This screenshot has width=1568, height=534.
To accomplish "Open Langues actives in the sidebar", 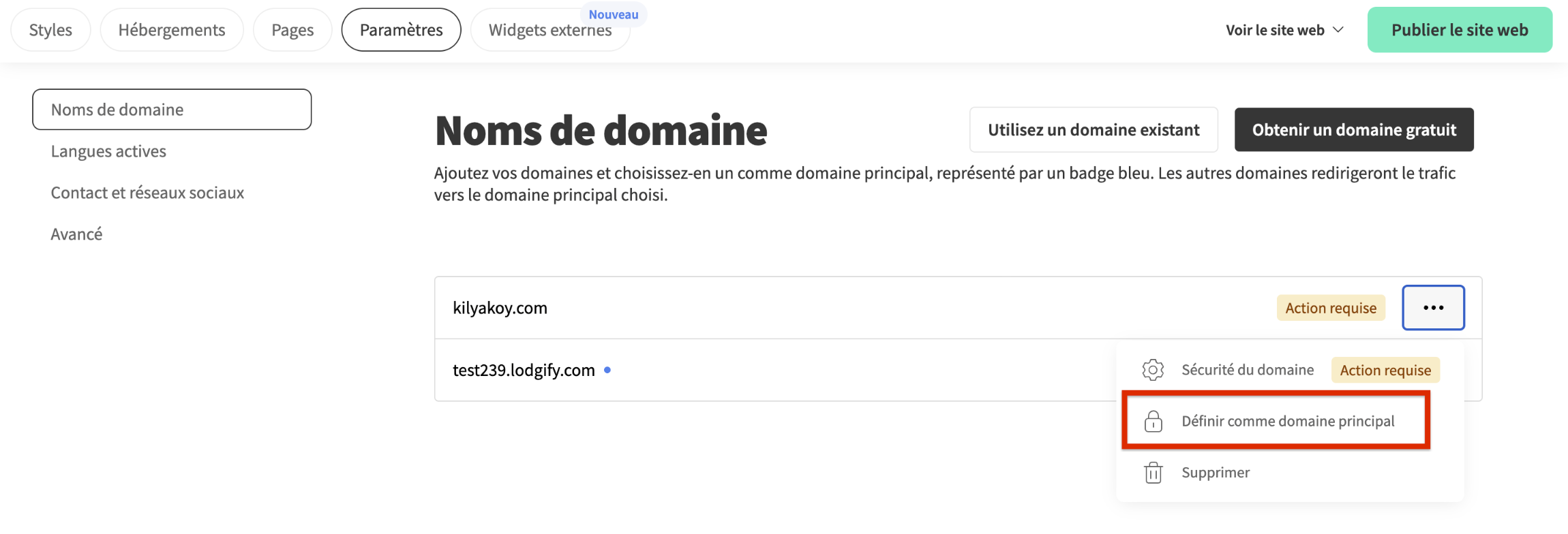I will click(x=108, y=151).
